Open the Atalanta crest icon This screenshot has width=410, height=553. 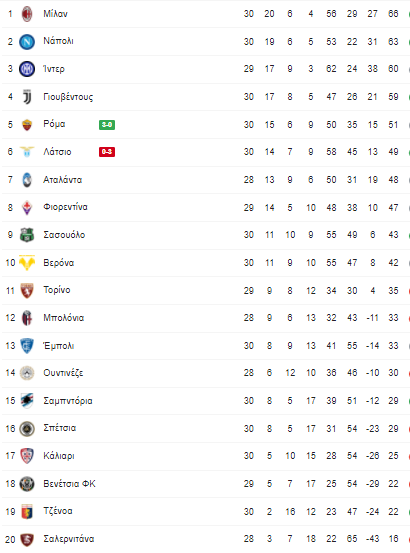(27, 180)
